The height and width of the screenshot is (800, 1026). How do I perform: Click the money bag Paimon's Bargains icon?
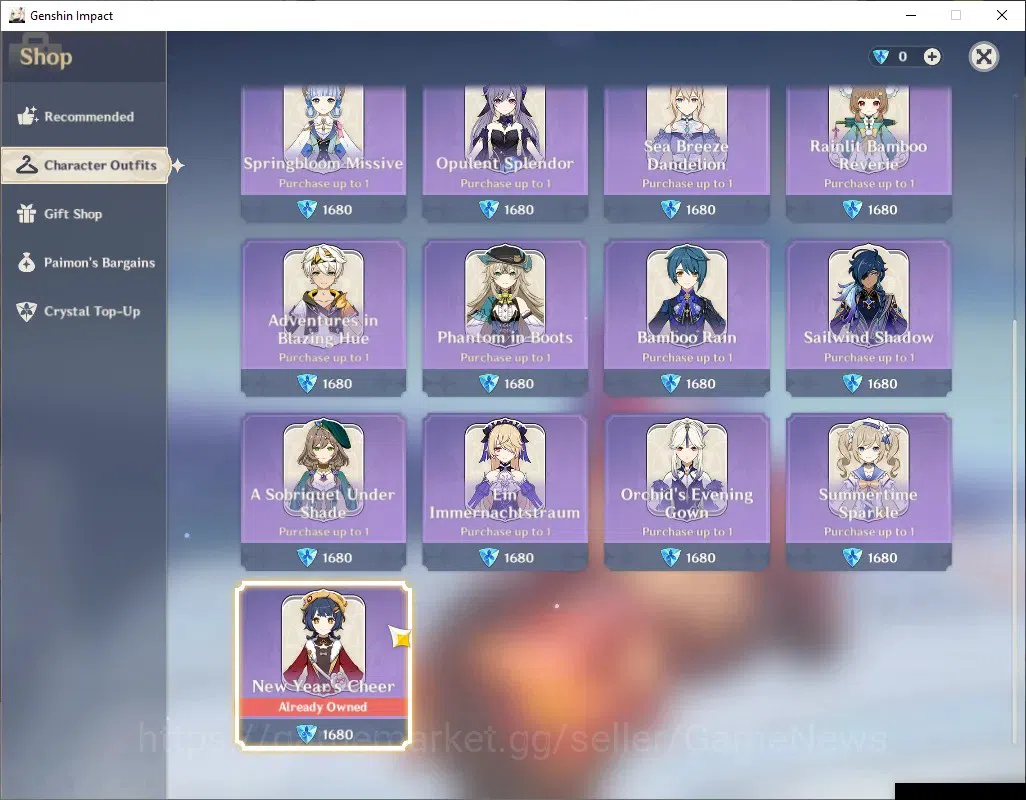[27, 262]
